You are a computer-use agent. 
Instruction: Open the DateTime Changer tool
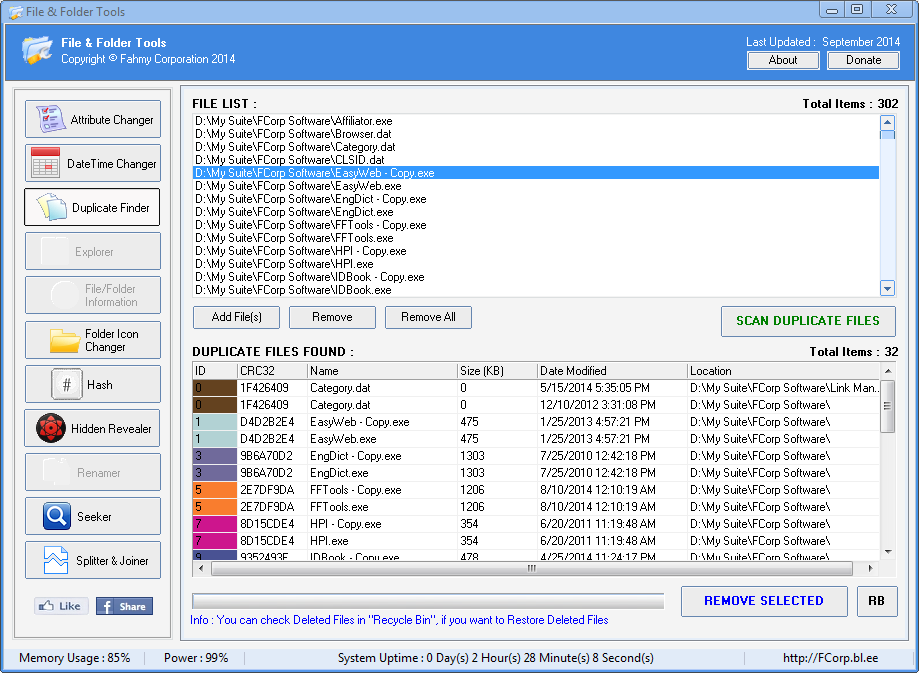click(92, 164)
